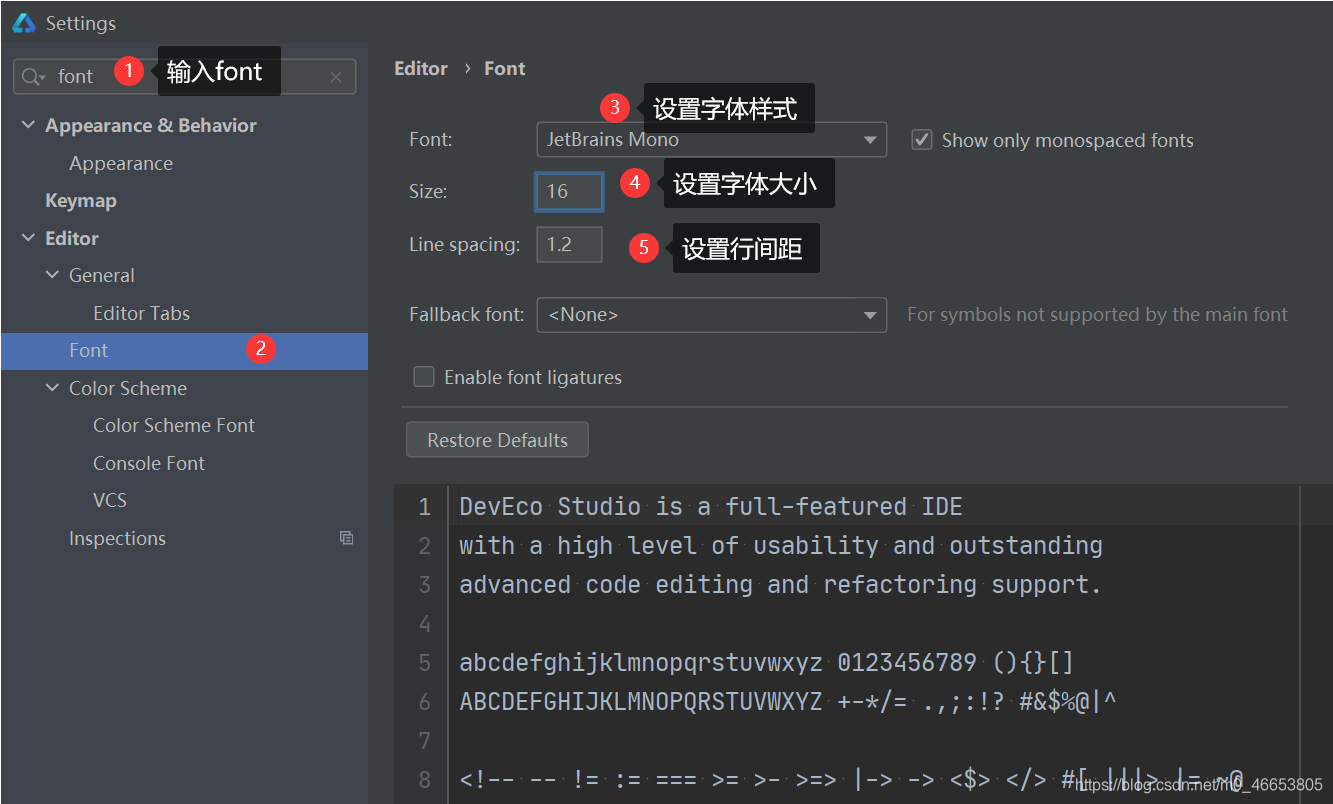
Task: Open the Font family dropdown
Action: (x=711, y=140)
